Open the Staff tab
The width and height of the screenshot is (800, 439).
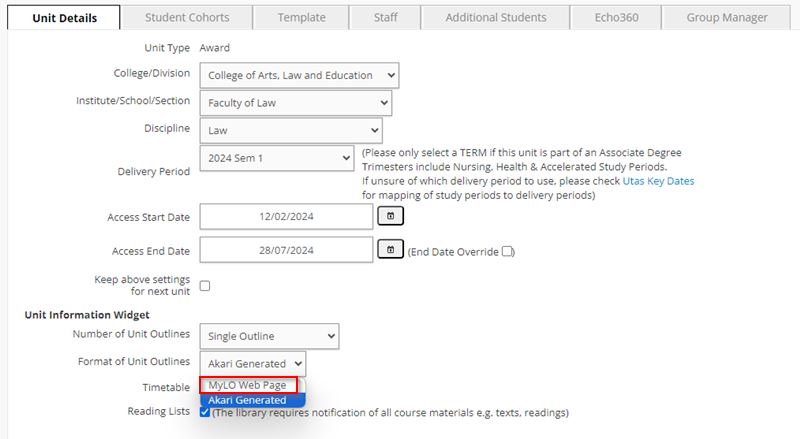(x=386, y=17)
